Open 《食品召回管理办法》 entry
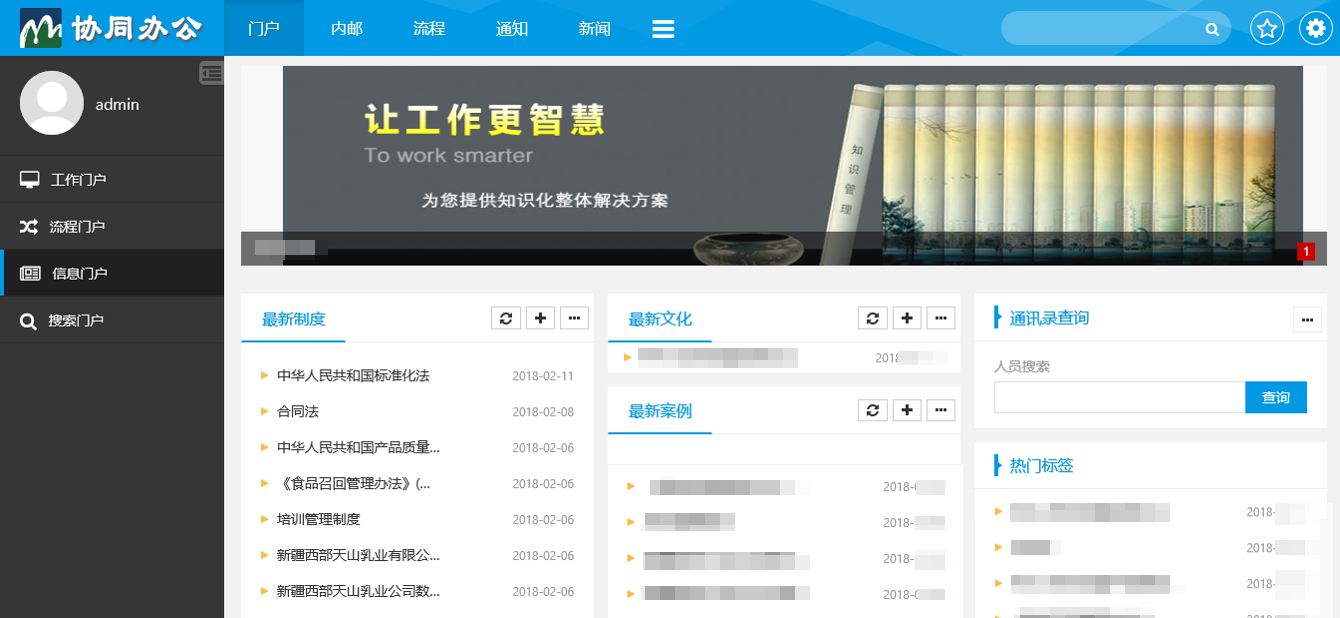This screenshot has width=1340, height=618. coord(354,484)
